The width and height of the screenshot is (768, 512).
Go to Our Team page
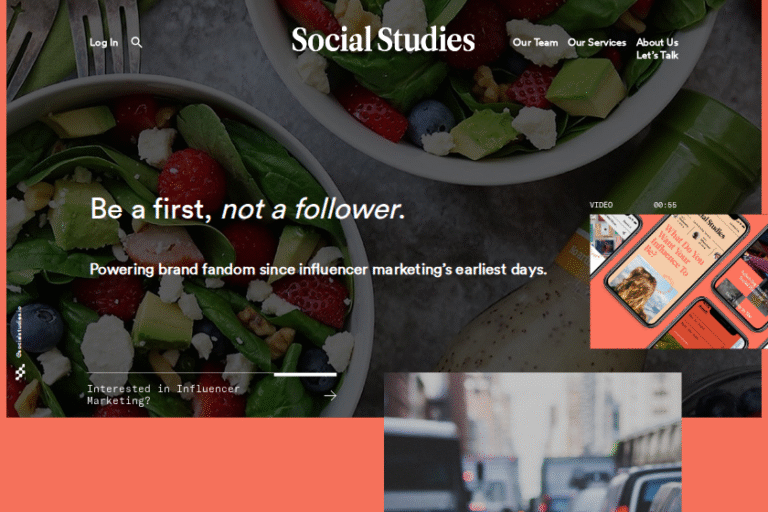(x=535, y=43)
